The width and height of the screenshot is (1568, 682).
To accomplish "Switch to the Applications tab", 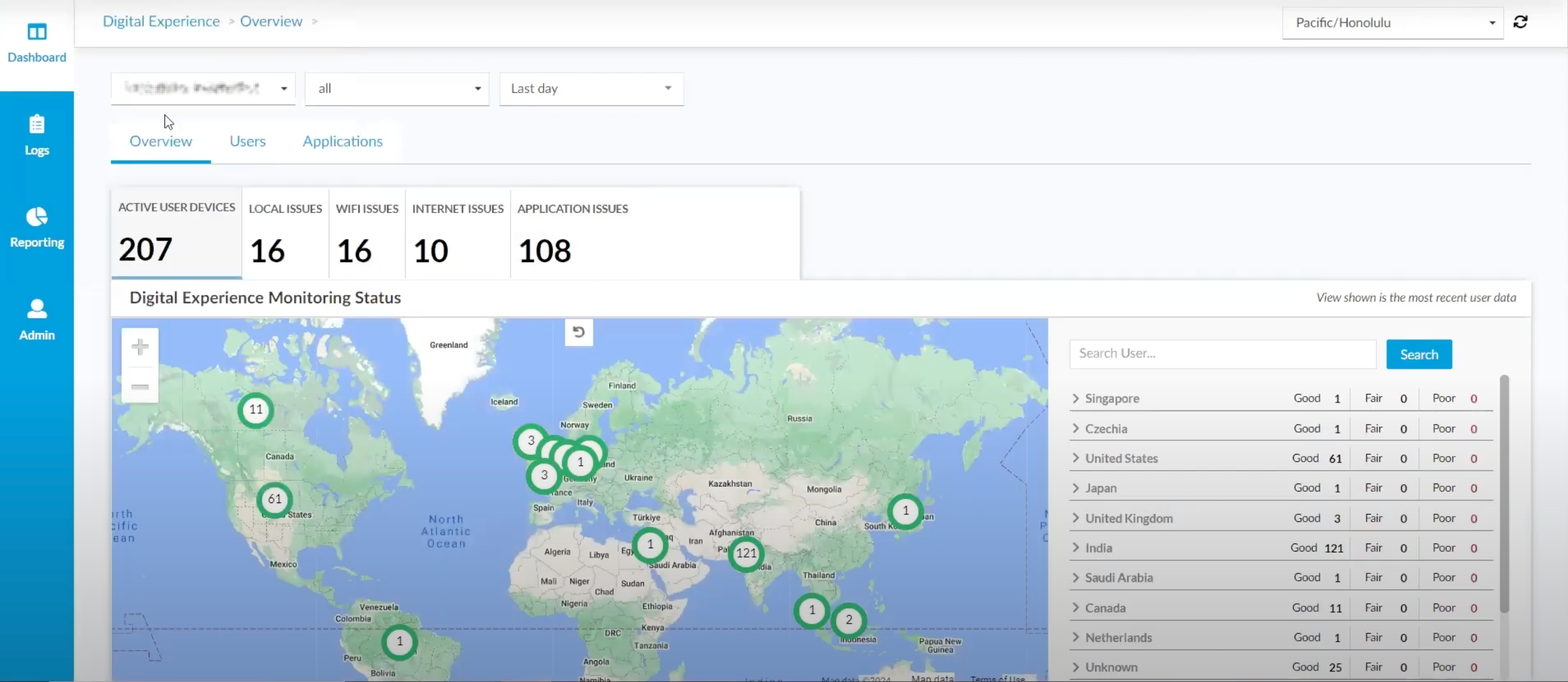I will 342,141.
